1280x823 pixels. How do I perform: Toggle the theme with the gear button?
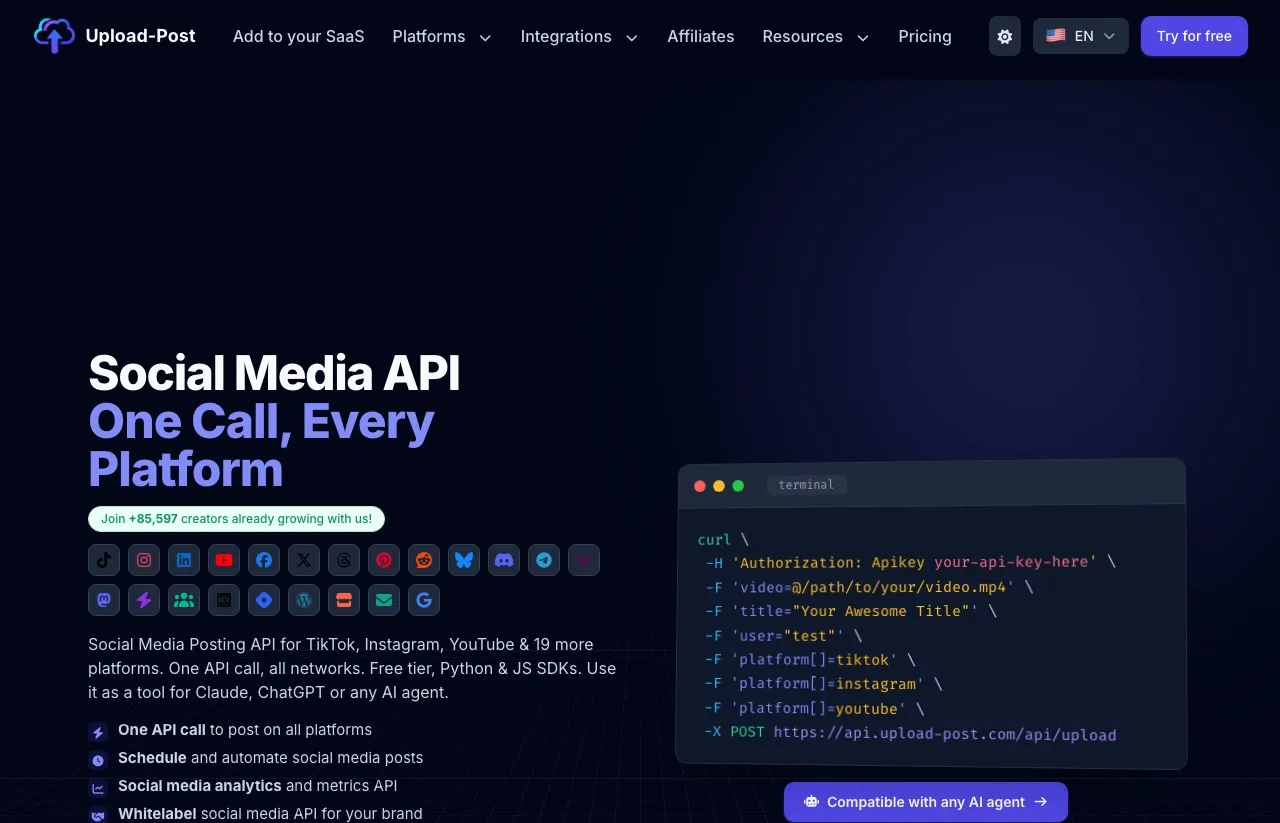(x=1005, y=36)
